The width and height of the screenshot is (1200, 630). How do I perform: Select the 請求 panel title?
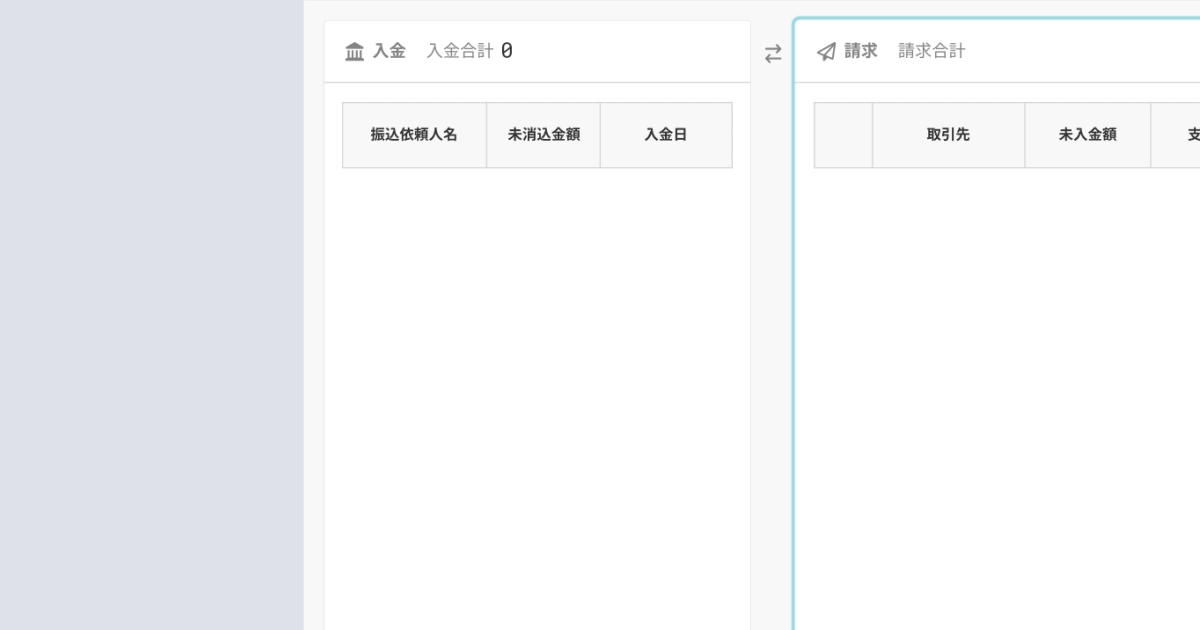point(861,51)
